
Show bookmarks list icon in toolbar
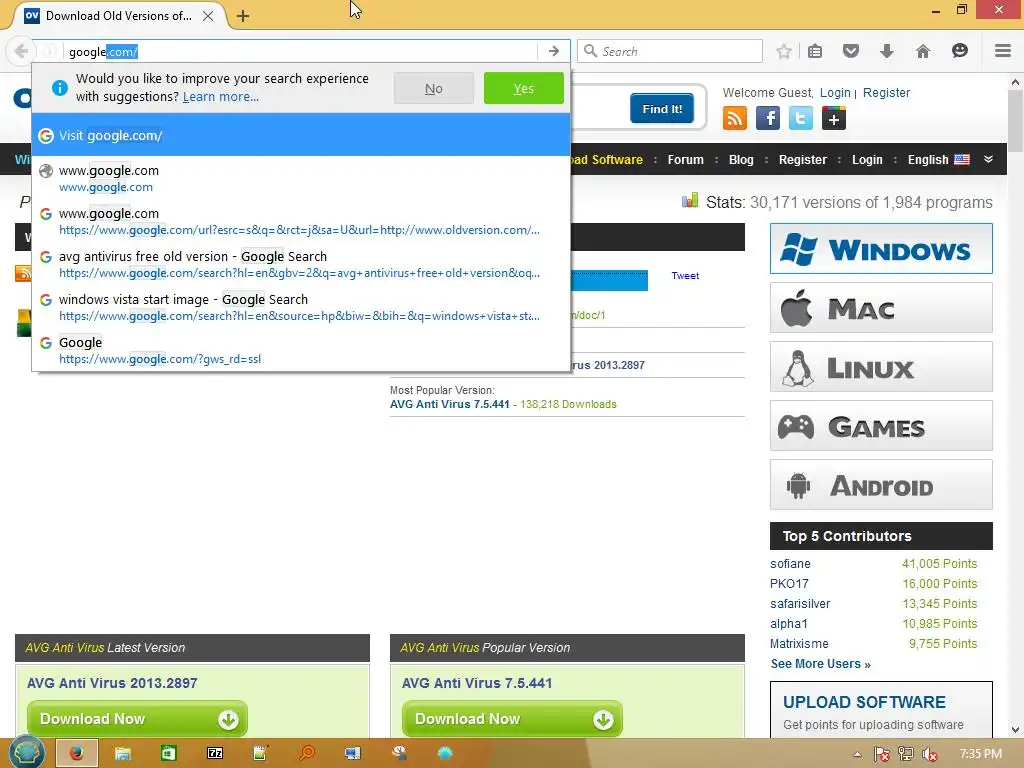tap(815, 51)
